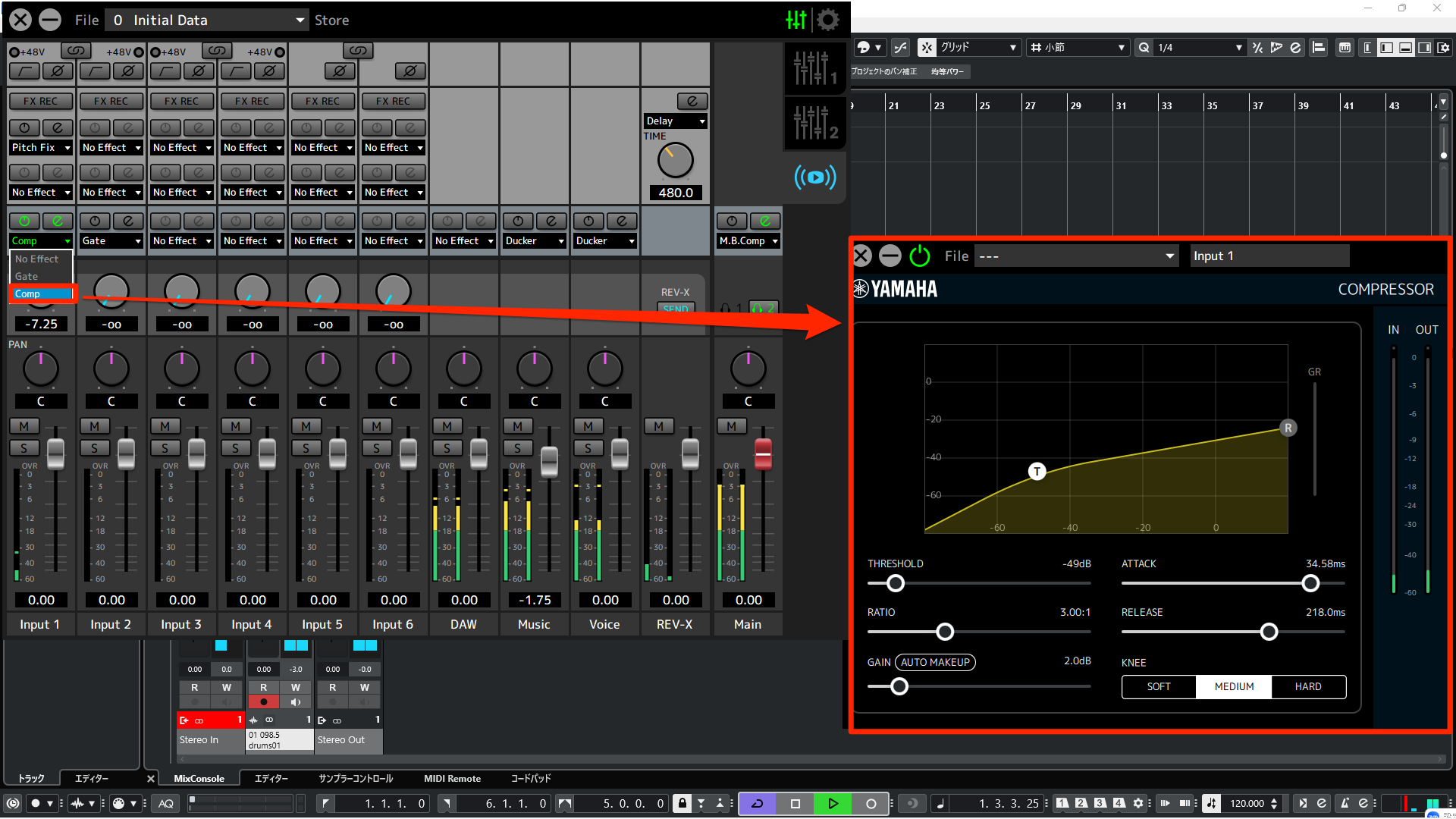Adjust the RELEASE slider handle
Viewport: 1456px width, 819px height.
(x=1269, y=632)
